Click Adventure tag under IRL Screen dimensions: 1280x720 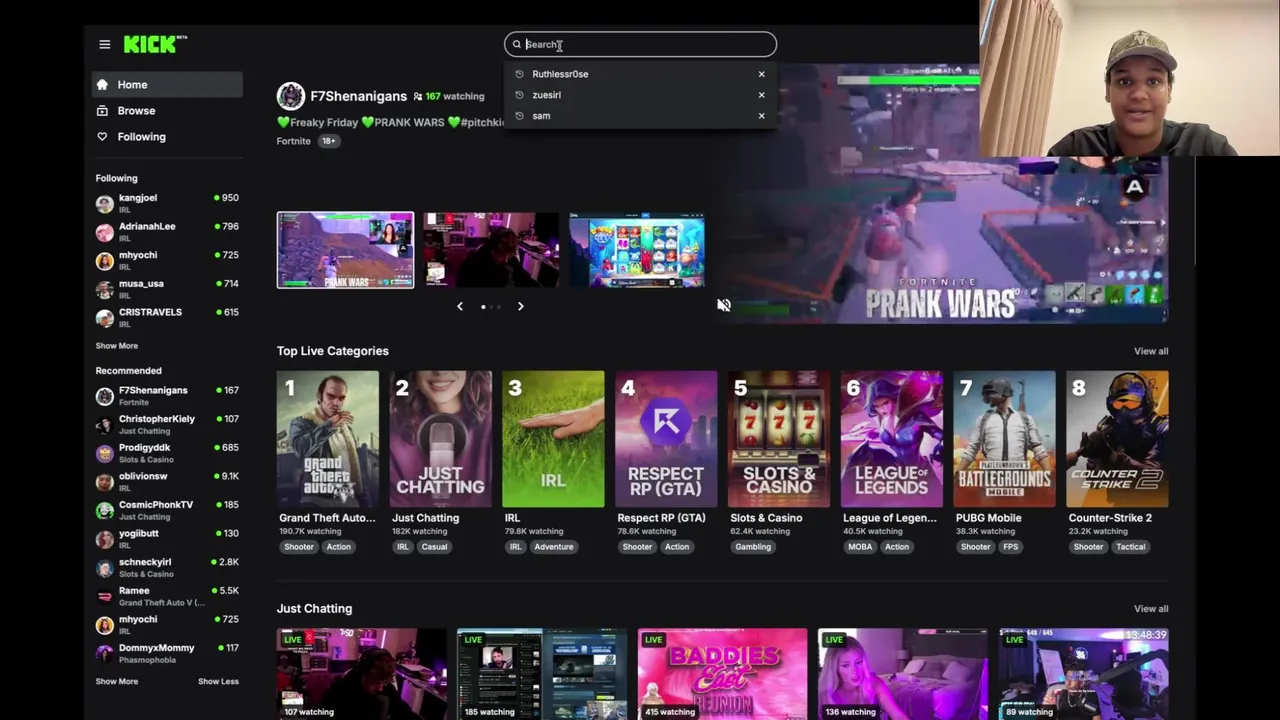click(x=553, y=547)
